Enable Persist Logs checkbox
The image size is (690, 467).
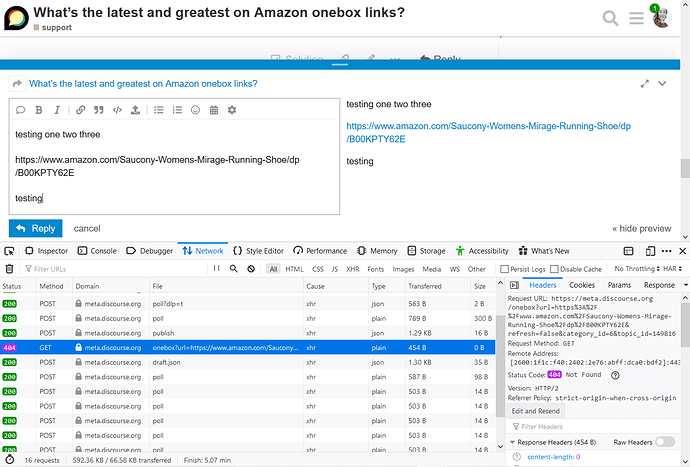coord(505,269)
